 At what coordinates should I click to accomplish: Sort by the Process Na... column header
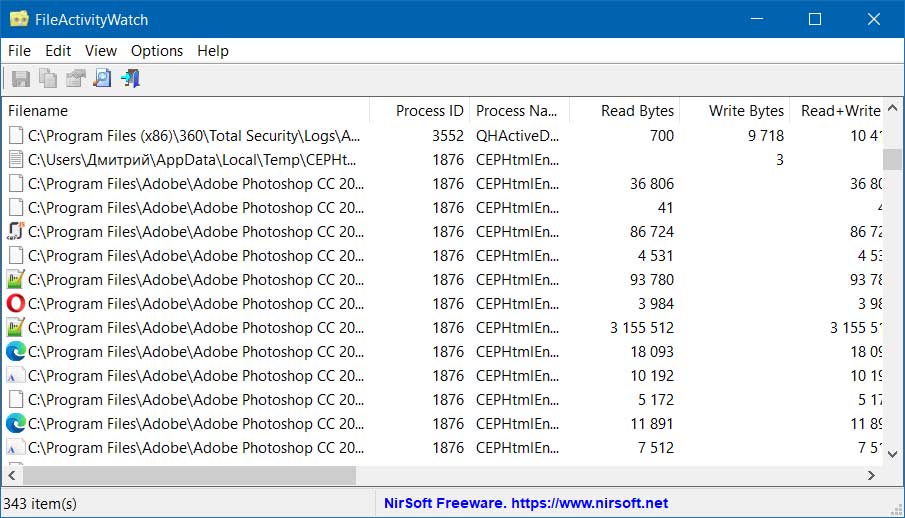(x=519, y=111)
